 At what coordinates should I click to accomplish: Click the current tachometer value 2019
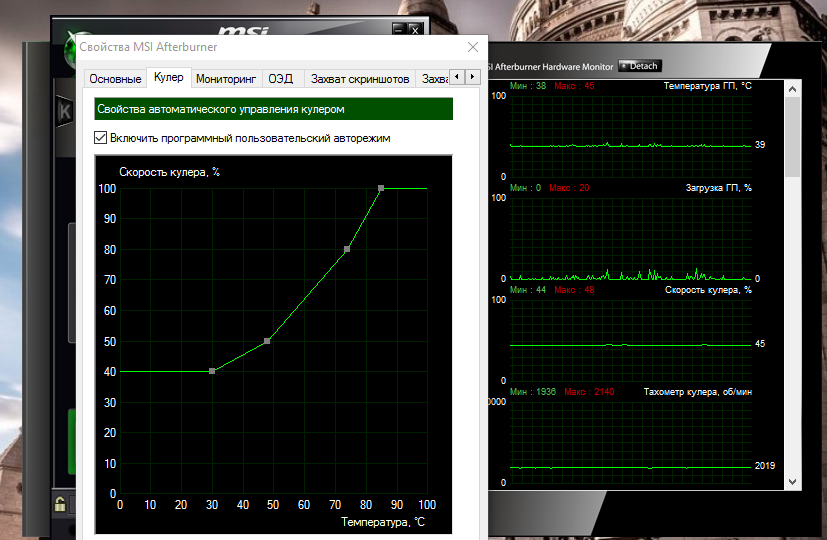764,466
